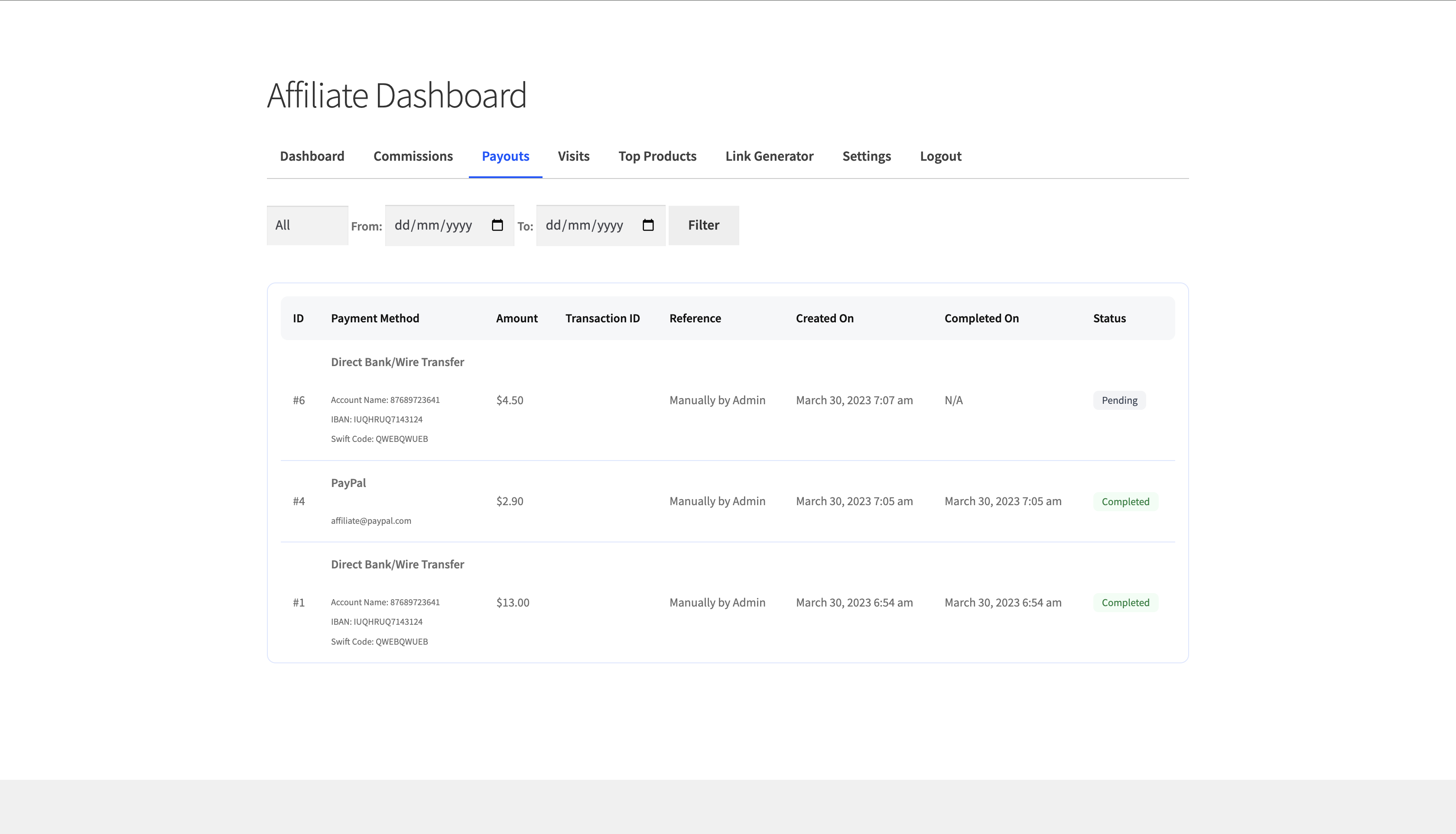This screenshot has height=834, width=1456.
Task: Select the Dashboard navigation item
Action: click(312, 156)
